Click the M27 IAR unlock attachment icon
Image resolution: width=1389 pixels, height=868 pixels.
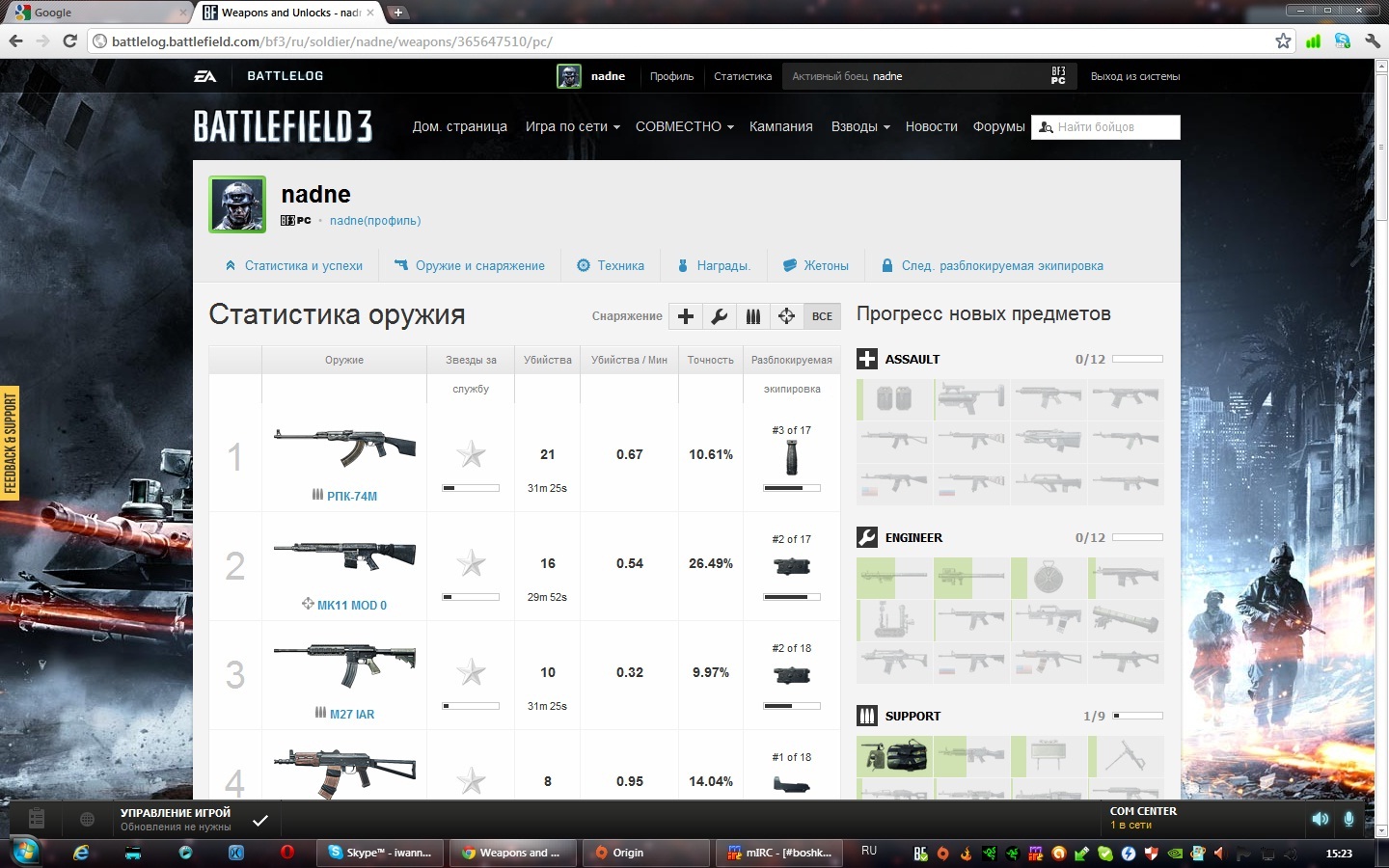[792, 676]
